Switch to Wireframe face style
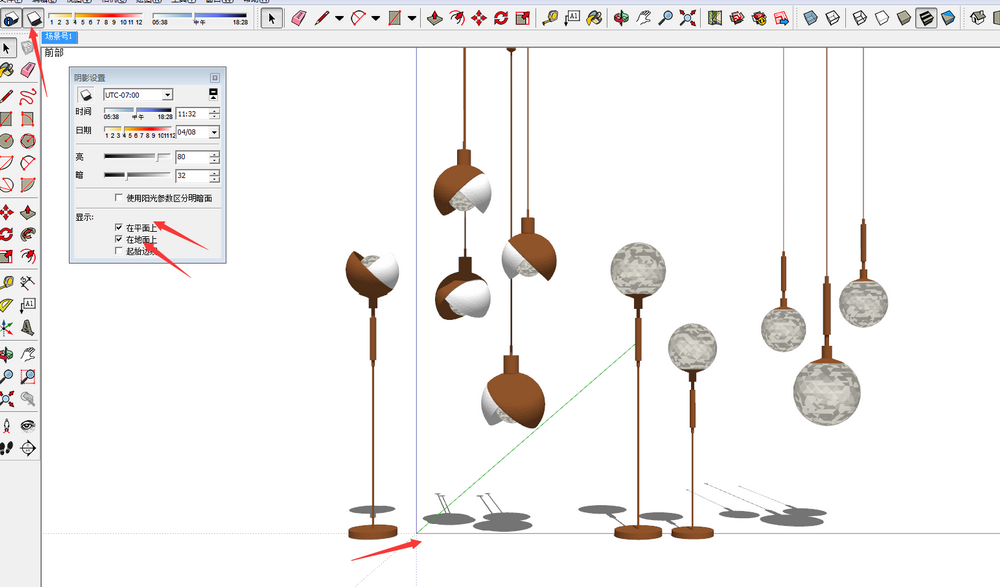Viewport: 1000px width, 587px height. 860,19
